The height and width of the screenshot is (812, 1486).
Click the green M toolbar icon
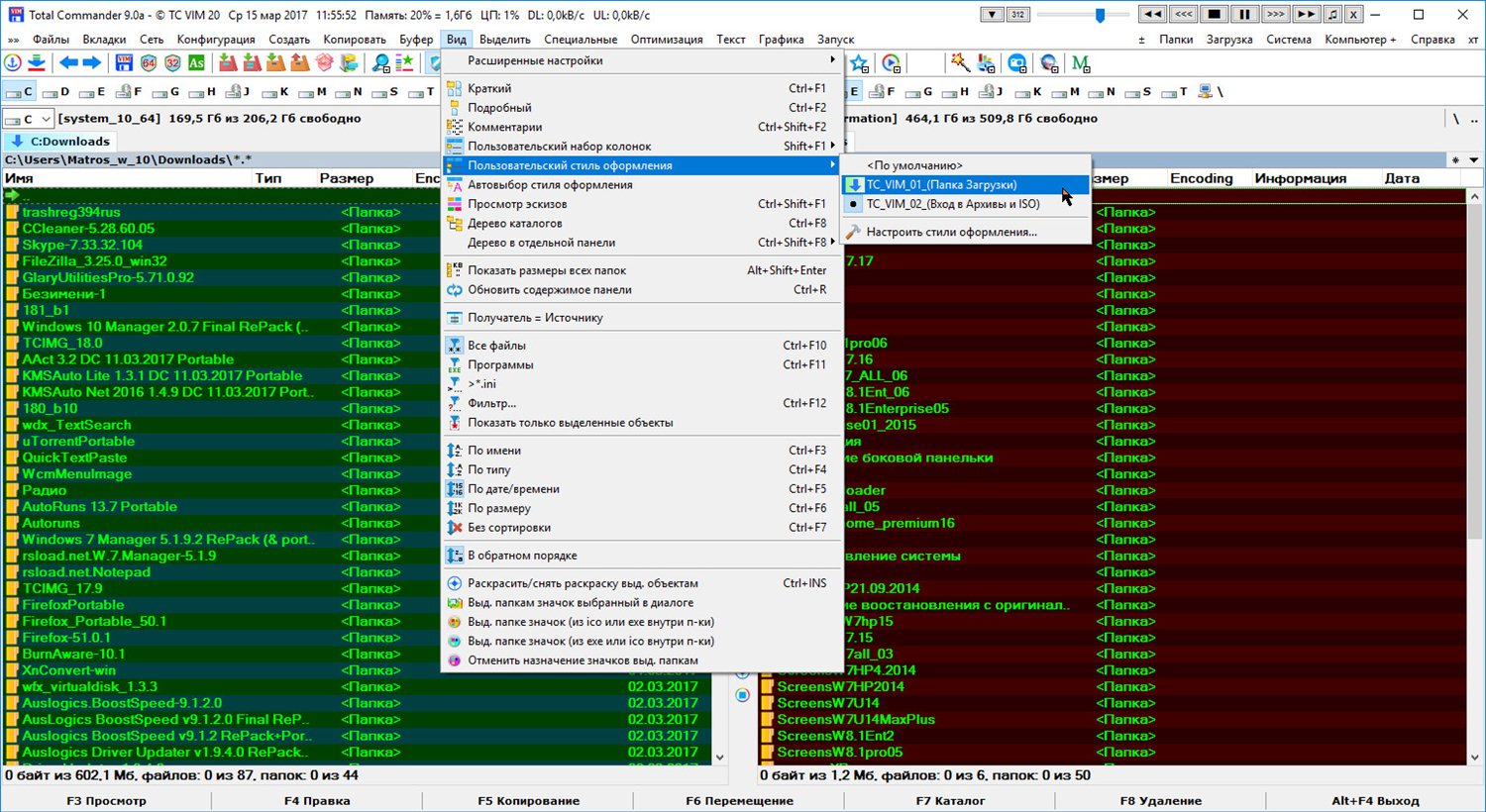click(x=1081, y=63)
